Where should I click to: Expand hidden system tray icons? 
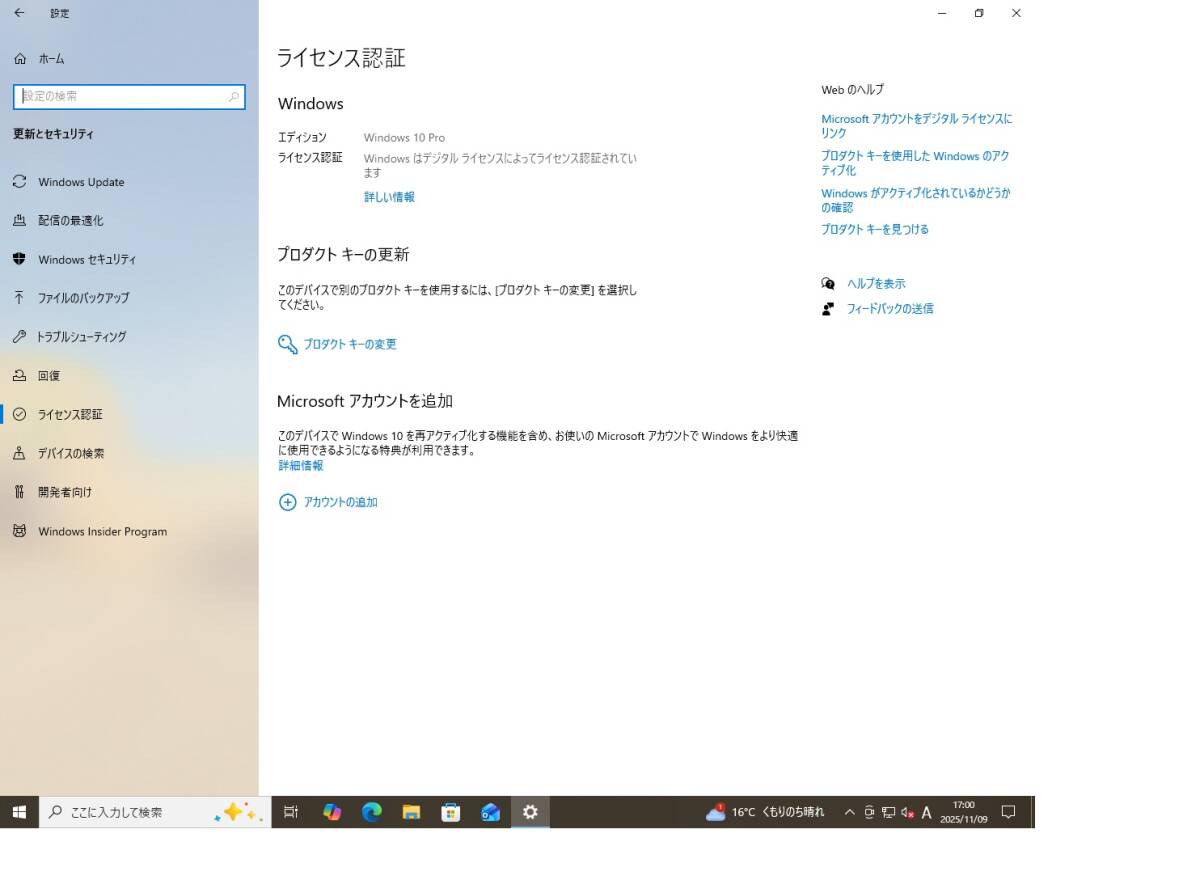coord(849,812)
